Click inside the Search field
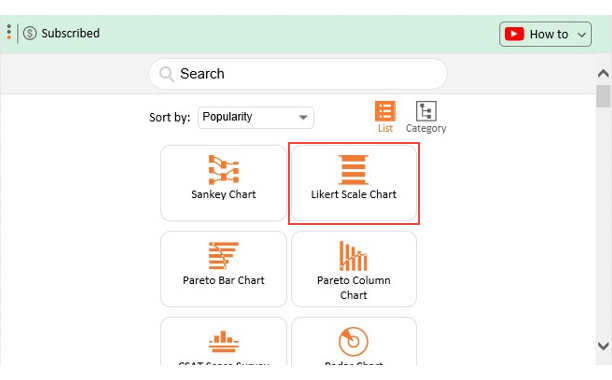 (298, 74)
